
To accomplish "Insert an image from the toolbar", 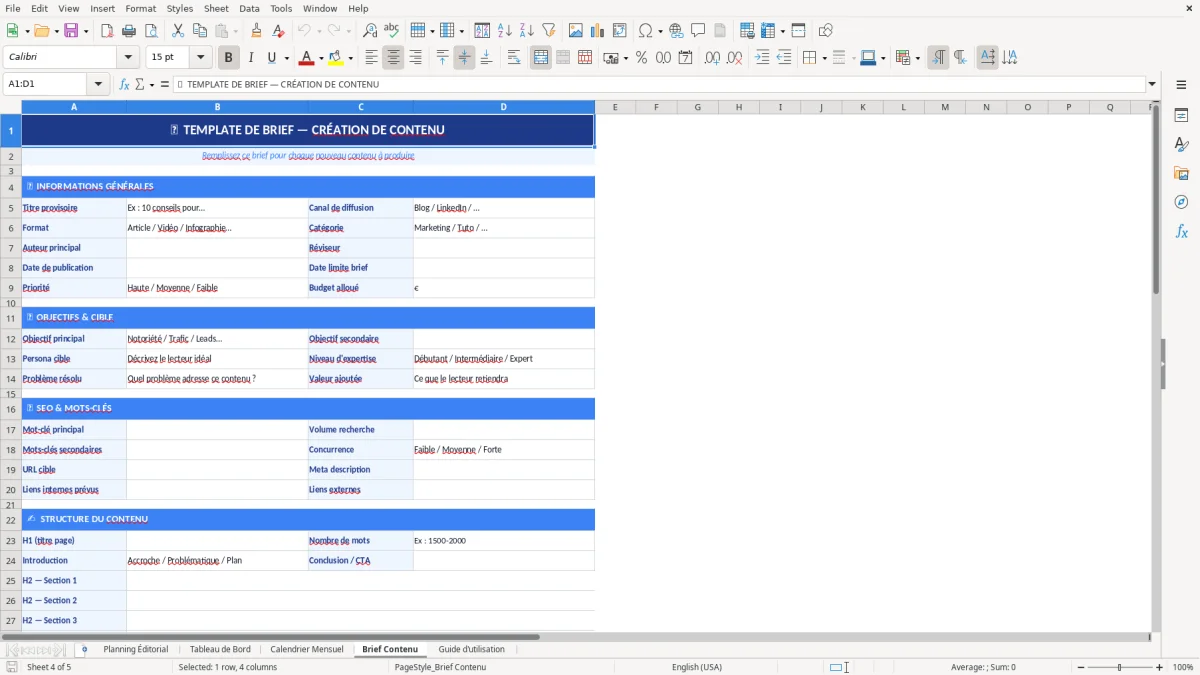I will (575, 30).
